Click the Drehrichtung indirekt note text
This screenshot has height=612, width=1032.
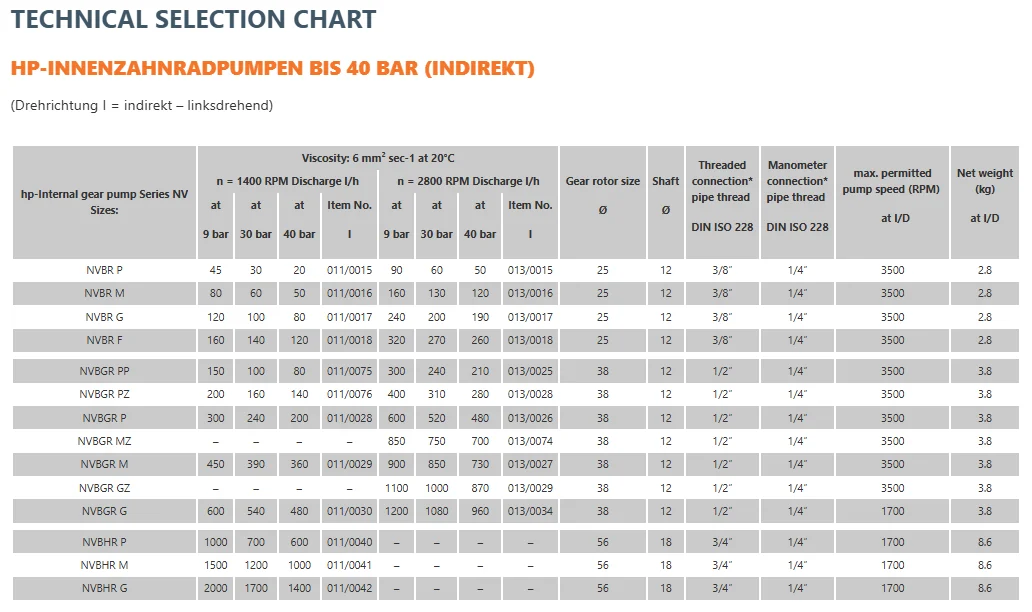point(141,105)
